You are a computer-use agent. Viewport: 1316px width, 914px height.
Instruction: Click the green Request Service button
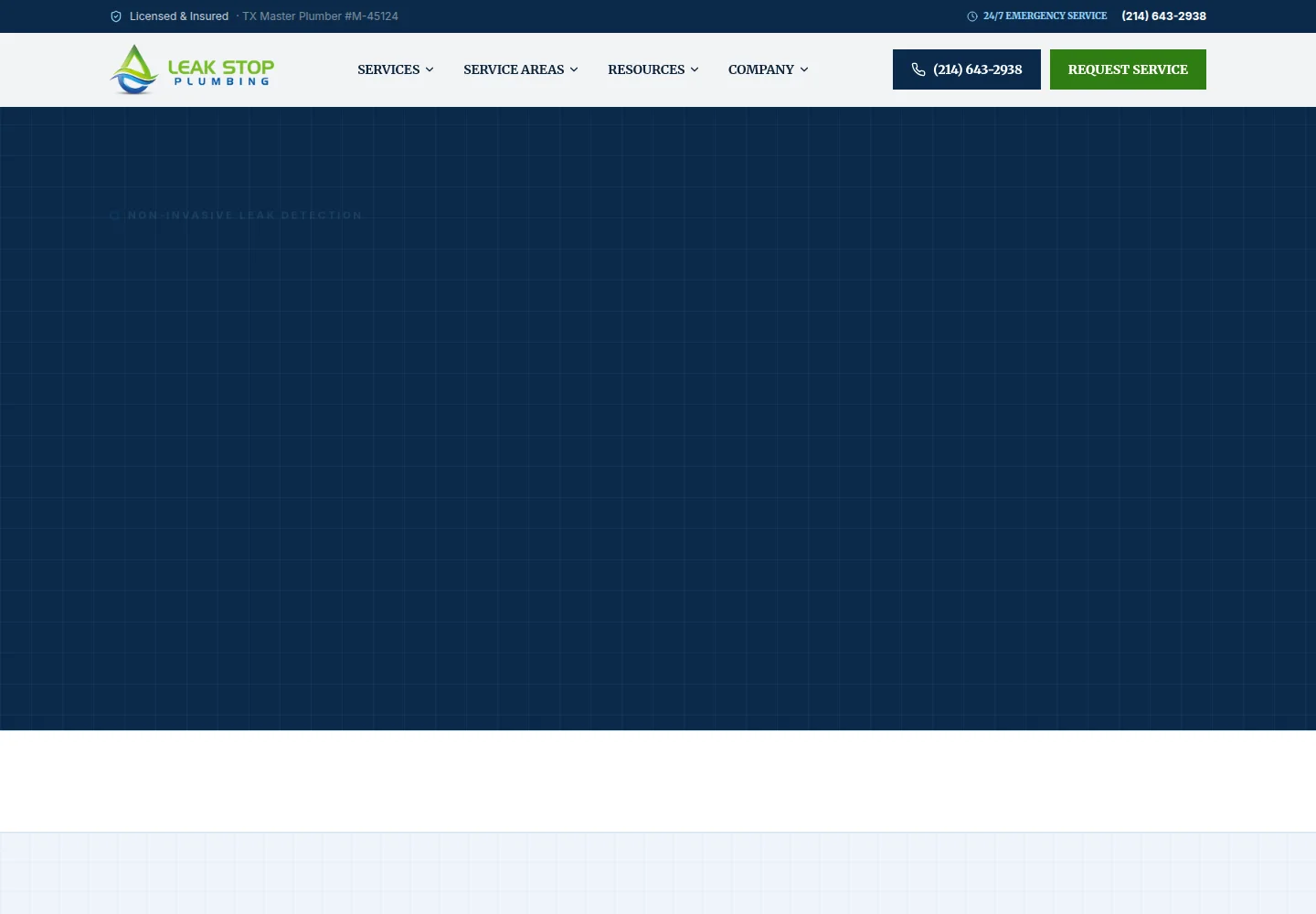pyautogui.click(x=1128, y=69)
